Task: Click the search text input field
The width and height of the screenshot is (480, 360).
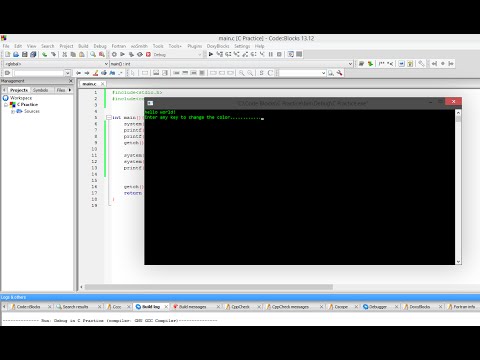Action: (39, 73)
